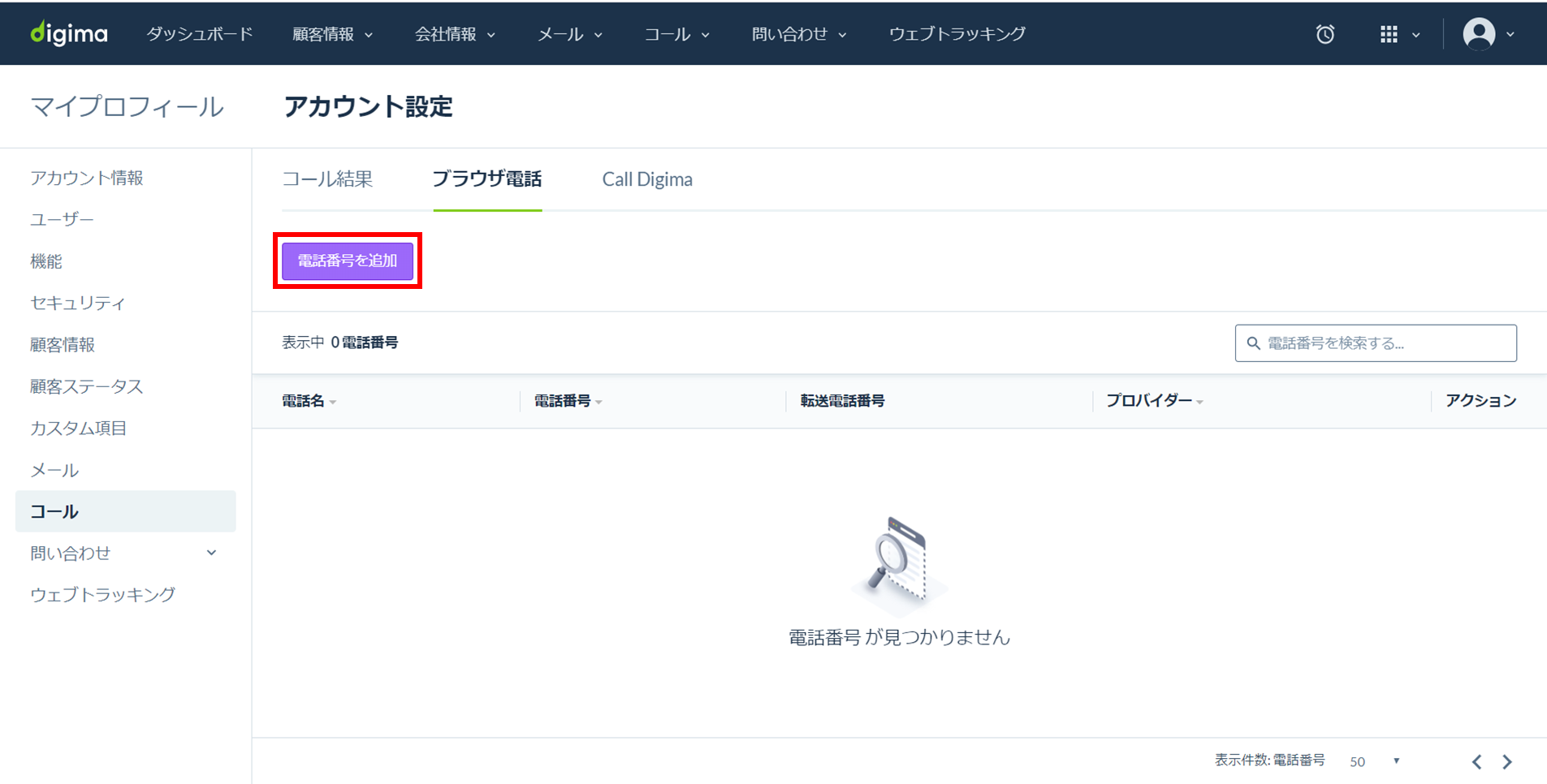
Task: Open アカウント情報 in sidebar
Action: [87, 178]
